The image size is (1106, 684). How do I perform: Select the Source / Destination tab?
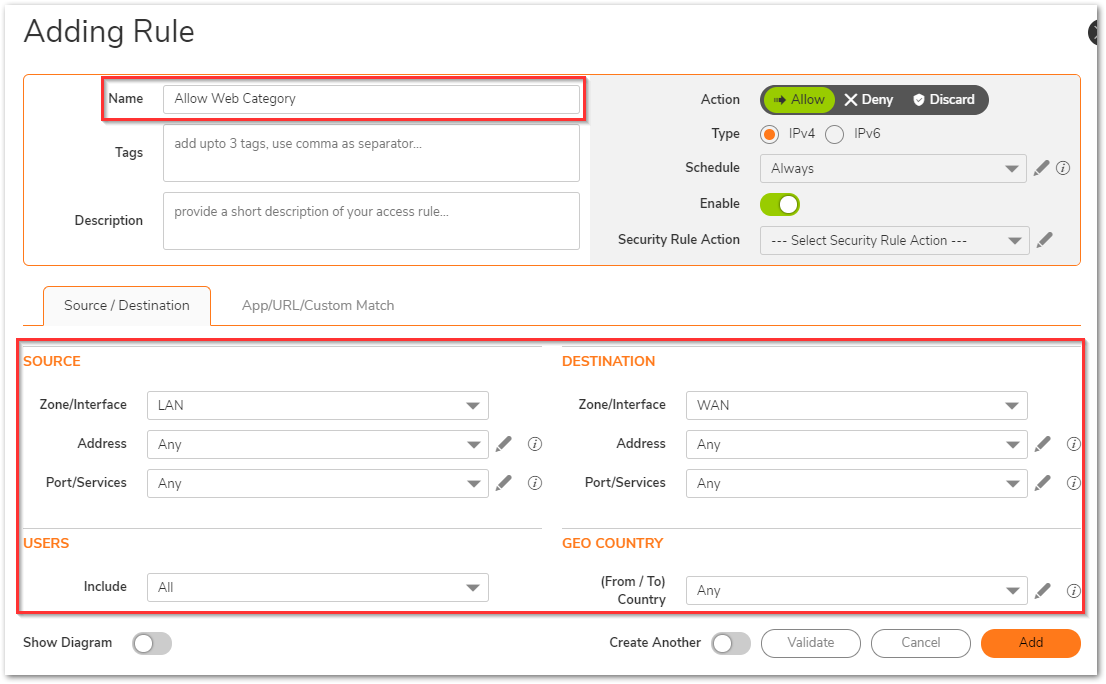click(x=127, y=305)
